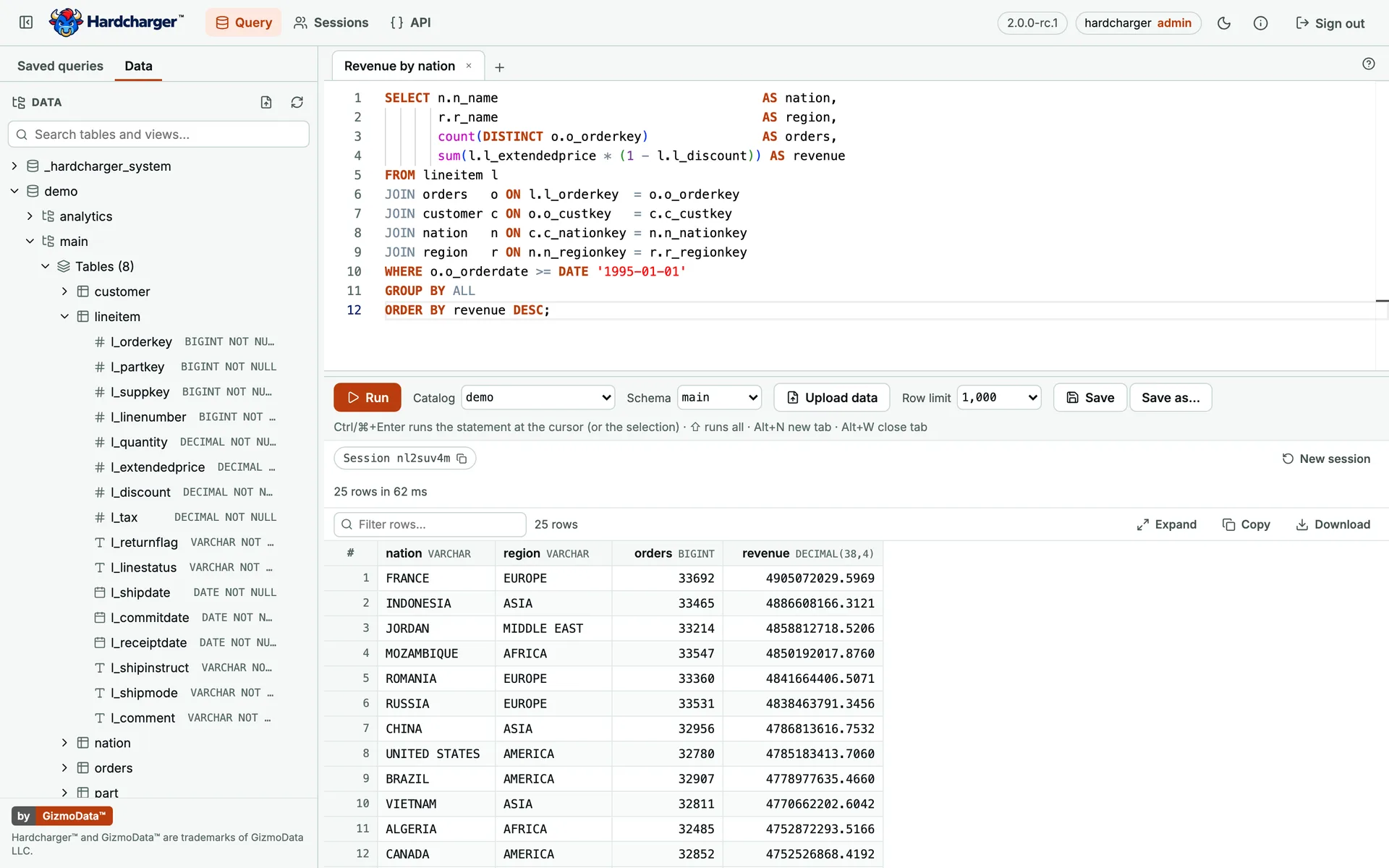This screenshot has height=868, width=1389.
Task: Expand the orders table
Action: coord(64,768)
